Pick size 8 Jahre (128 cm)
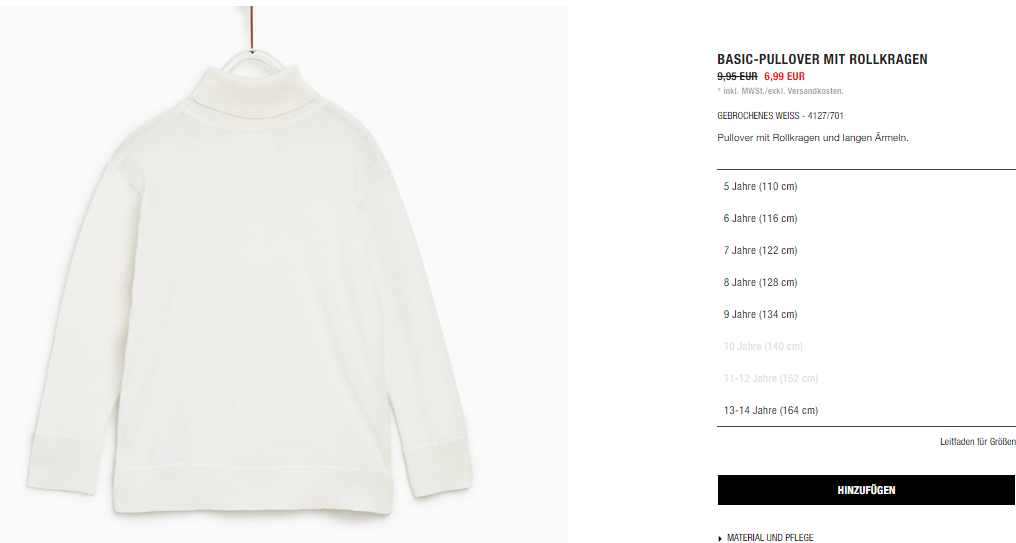Screen dimensions: 1016x543 866,283
